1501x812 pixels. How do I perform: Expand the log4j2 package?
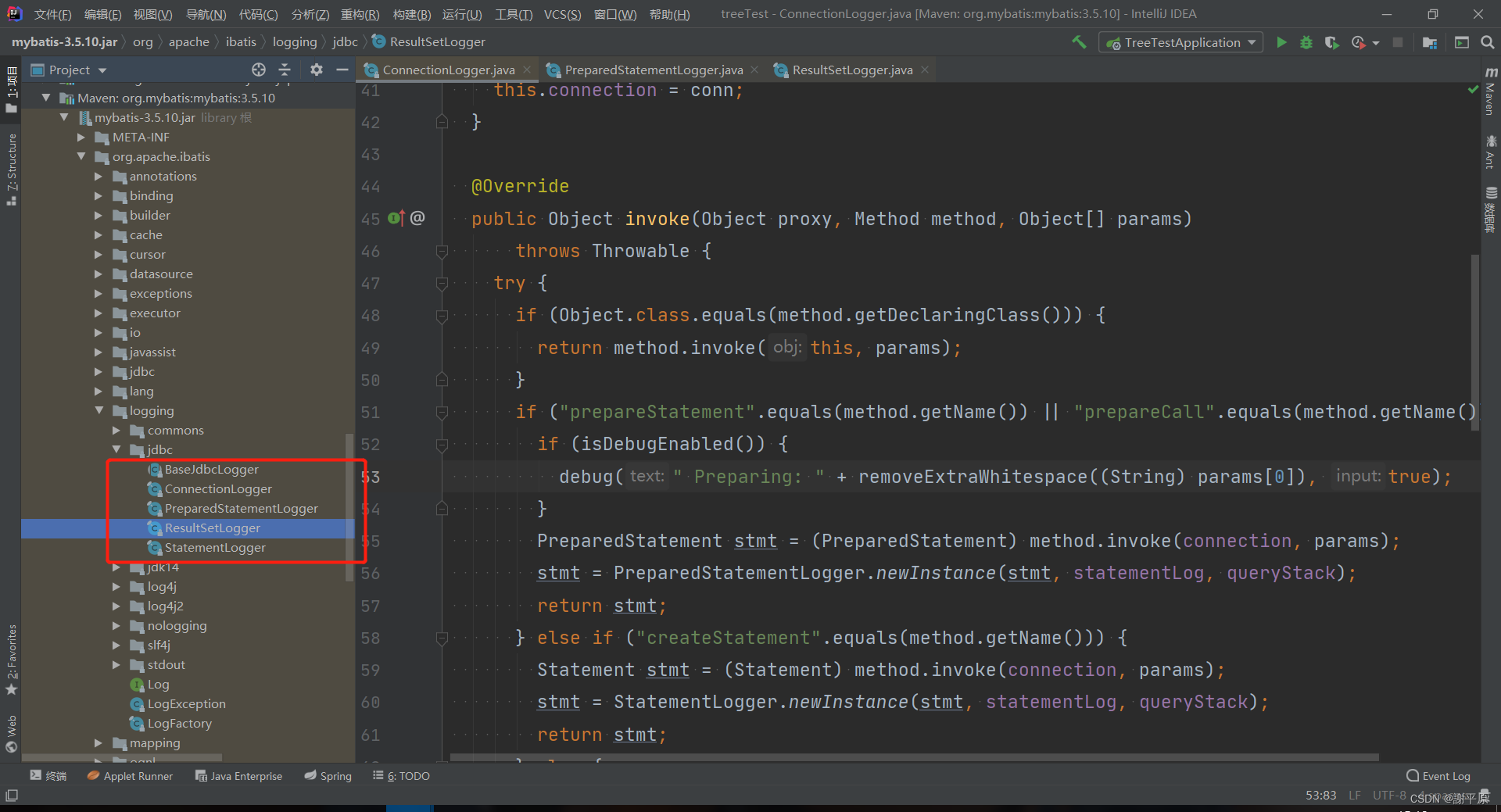[x=116, y=606]
